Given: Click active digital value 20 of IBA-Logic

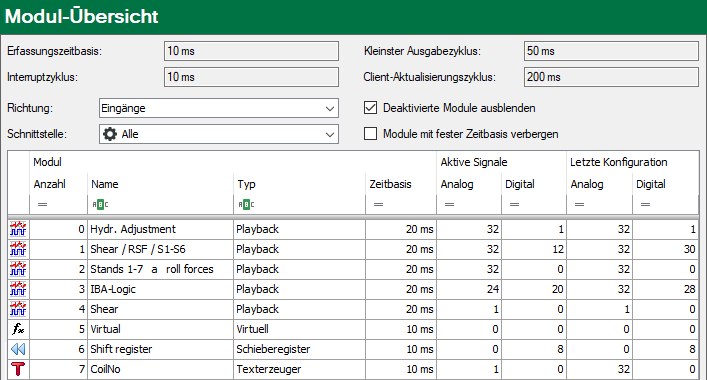Looking at the screenshot, I should pos(534,289).
